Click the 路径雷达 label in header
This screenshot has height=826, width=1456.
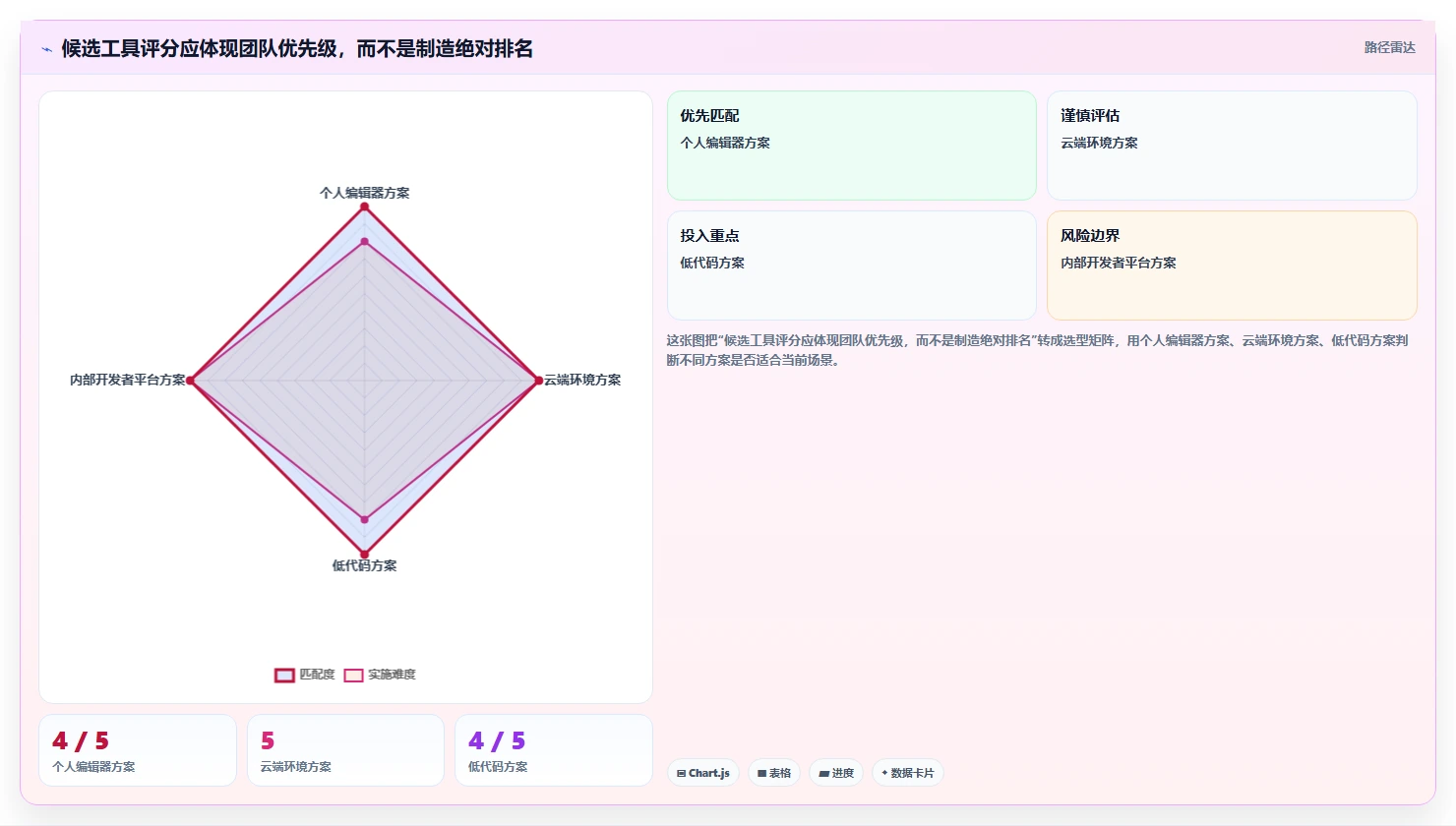[1389, 47]
